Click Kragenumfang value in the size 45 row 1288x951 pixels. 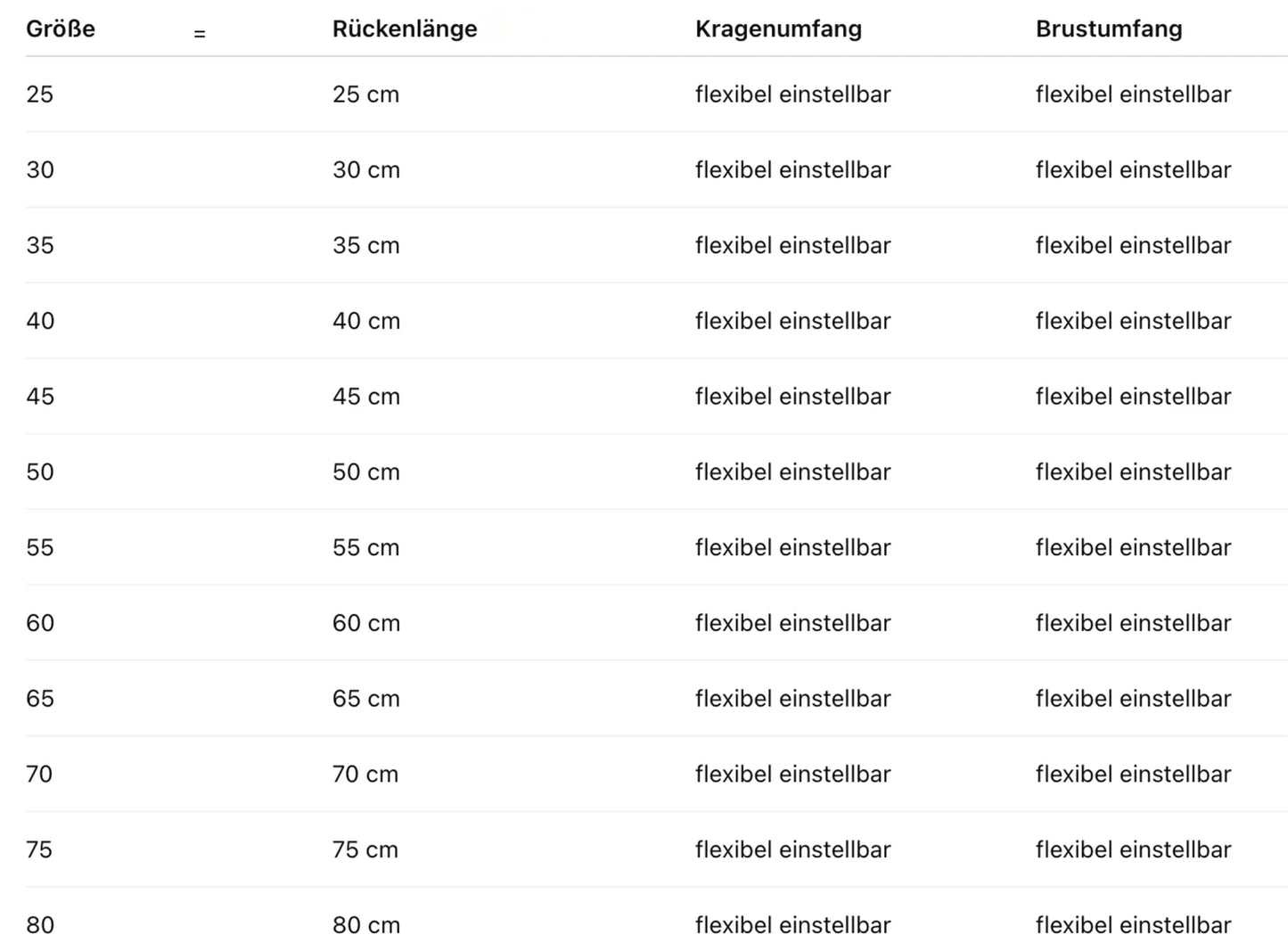pos(792,397)
